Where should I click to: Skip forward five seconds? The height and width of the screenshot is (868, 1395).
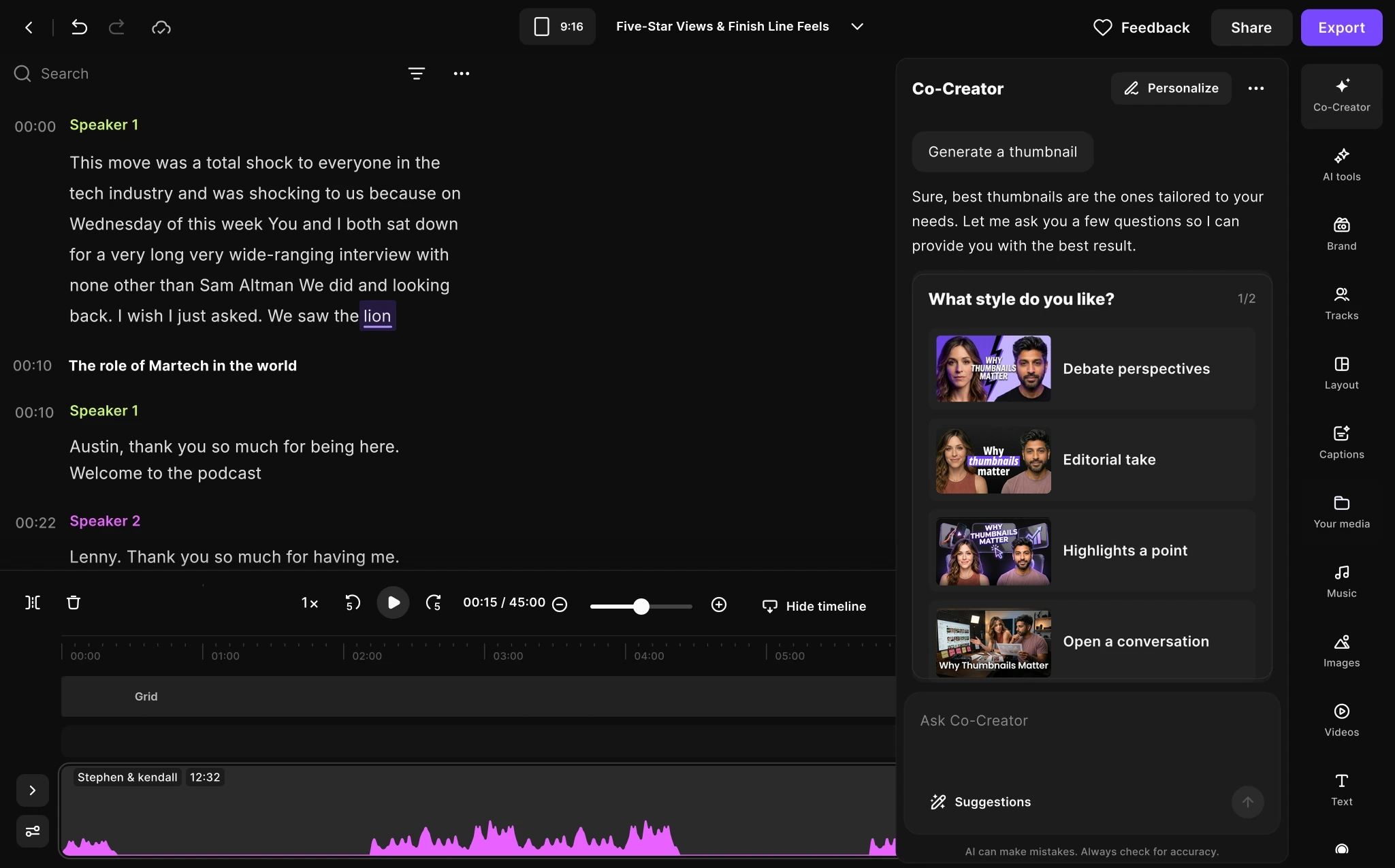coord(434,602)
